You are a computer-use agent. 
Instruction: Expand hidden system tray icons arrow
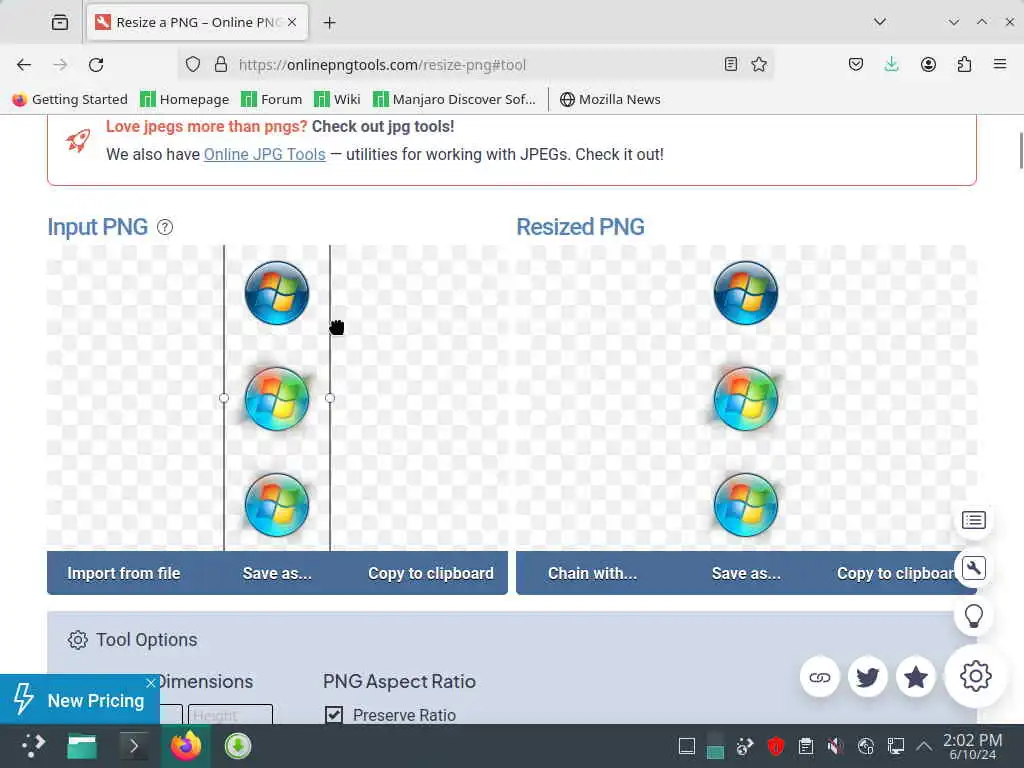coord(923,746)
